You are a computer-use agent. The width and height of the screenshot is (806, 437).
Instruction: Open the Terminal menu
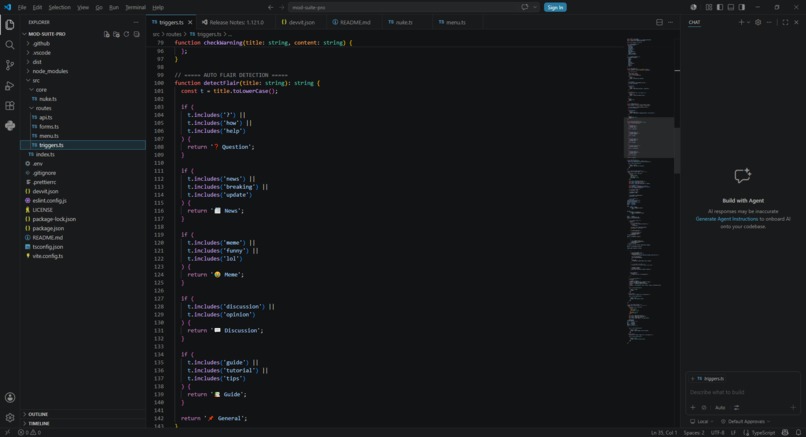(x=135, y=7)
